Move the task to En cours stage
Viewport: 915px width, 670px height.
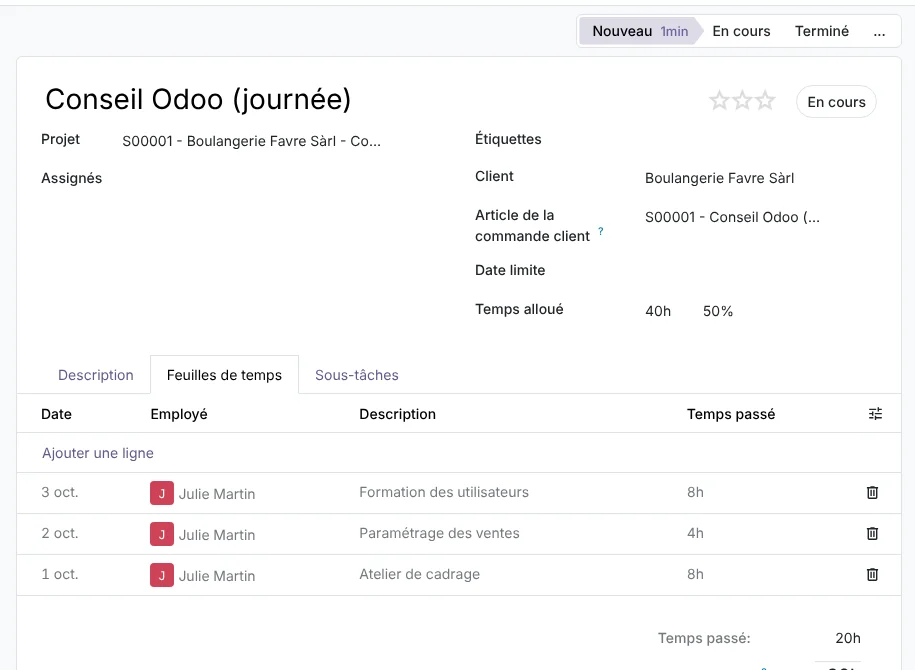741,31
